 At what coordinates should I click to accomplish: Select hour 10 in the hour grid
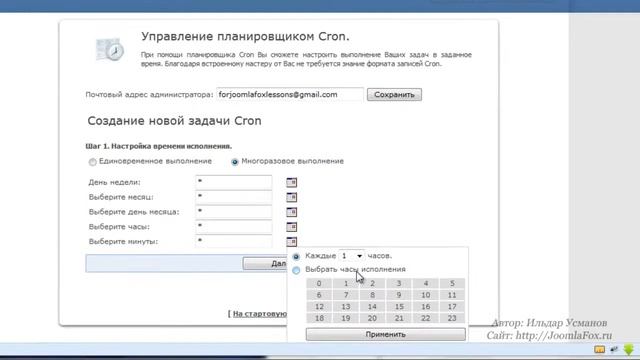pyautogui.click(x=426, y=295)
